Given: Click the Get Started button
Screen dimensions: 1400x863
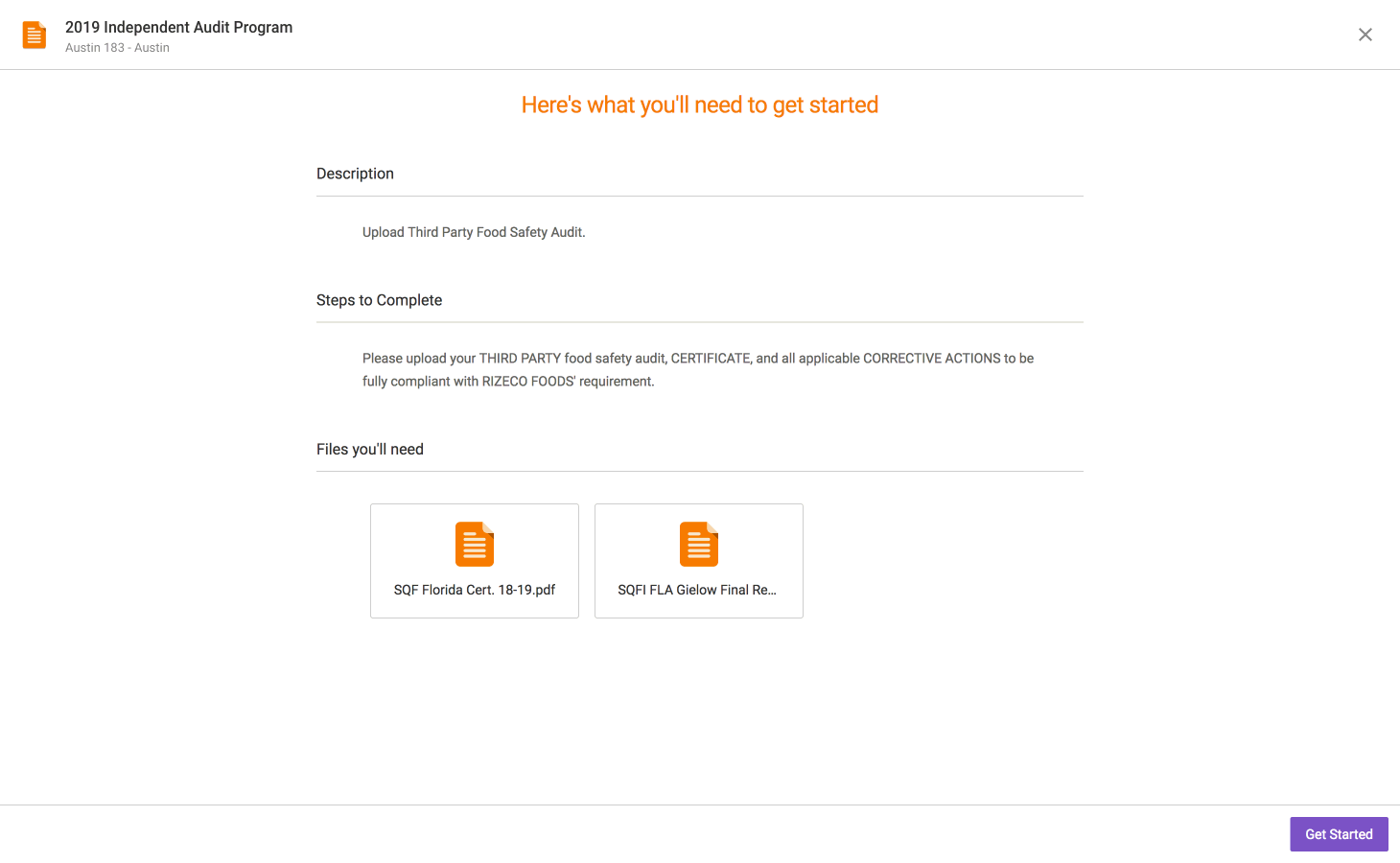Looking at the screenshot, I should pos(1339,834).
